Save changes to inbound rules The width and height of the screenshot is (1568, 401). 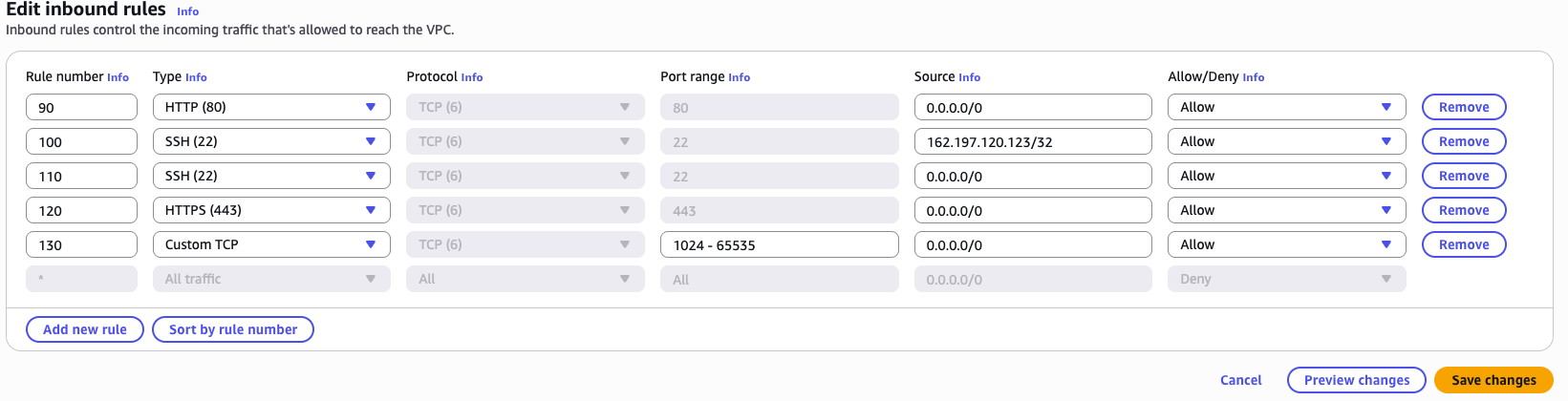[x=1493, y=380]
